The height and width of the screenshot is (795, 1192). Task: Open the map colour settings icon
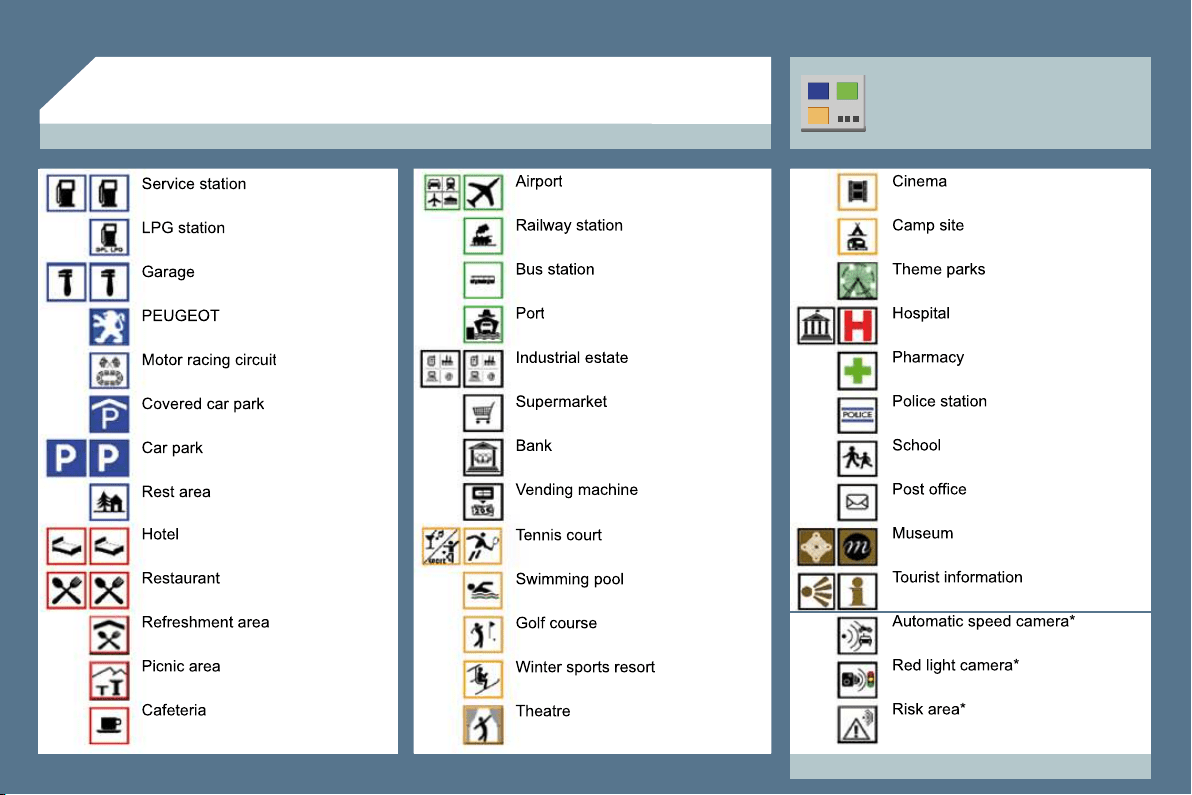pyautogui.click(x=833, y=103)
